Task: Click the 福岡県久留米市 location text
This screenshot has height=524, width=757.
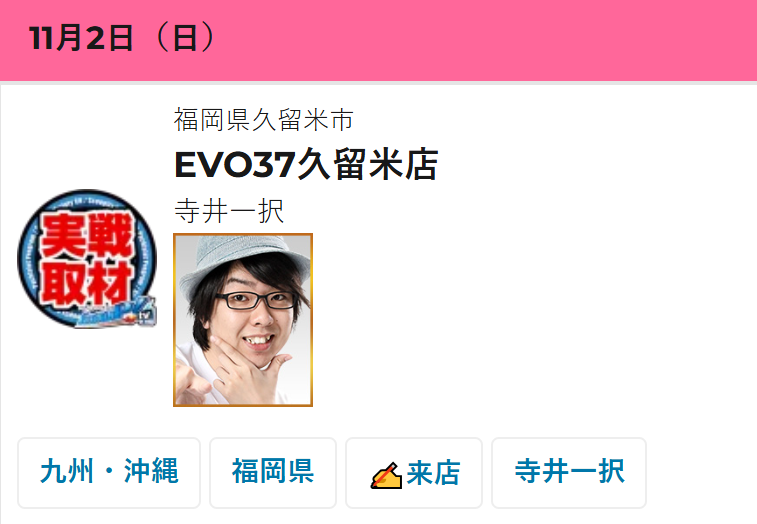Action: click(264, 120)
